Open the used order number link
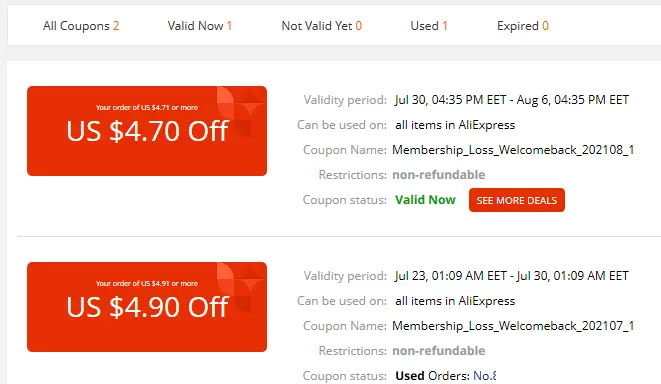Viewport: 661px width, 384px height. pyautogui.click(x=485, y=376)
